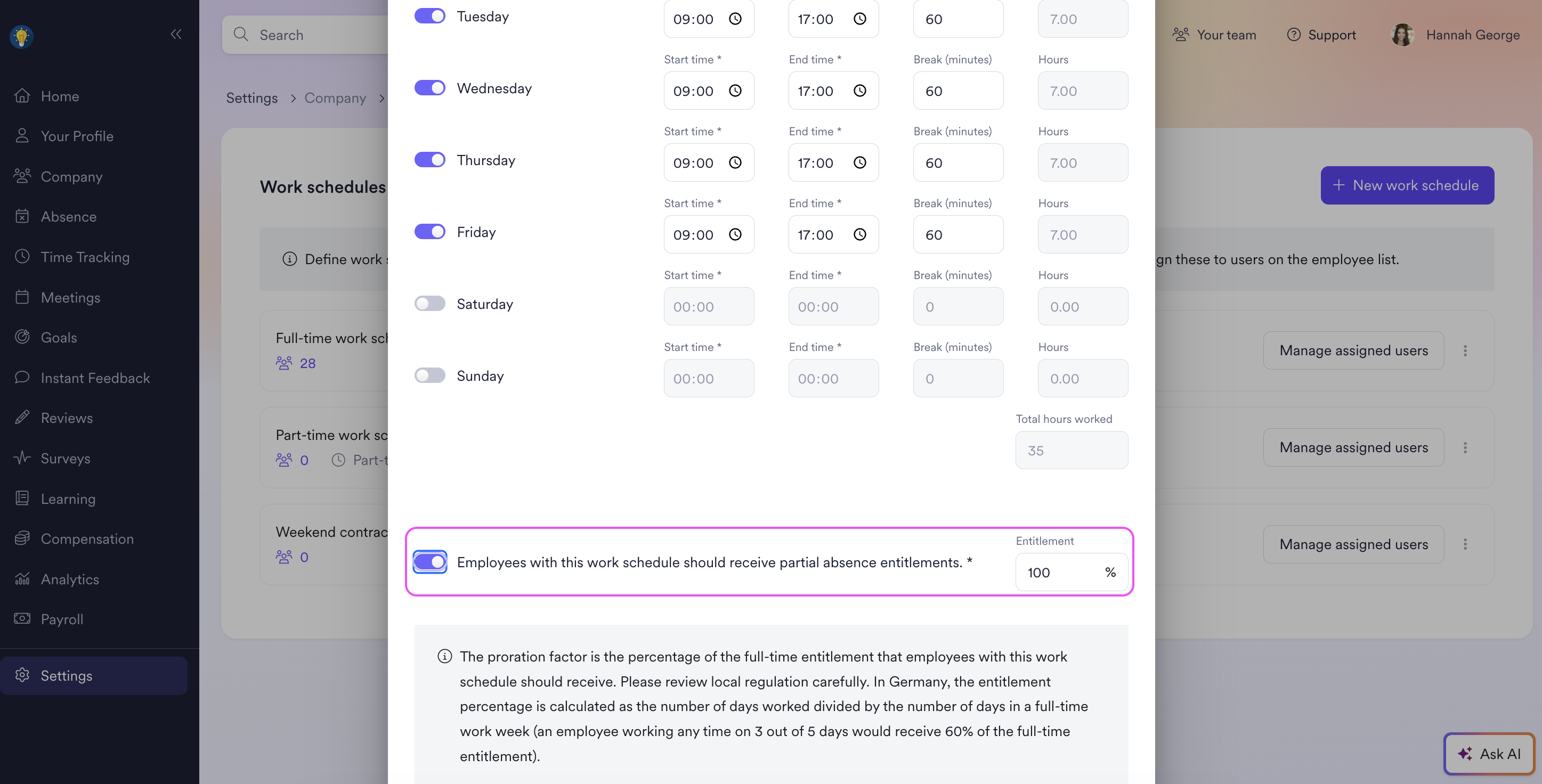
Task: Click the Your team people icon
Action: (1180, 35)
